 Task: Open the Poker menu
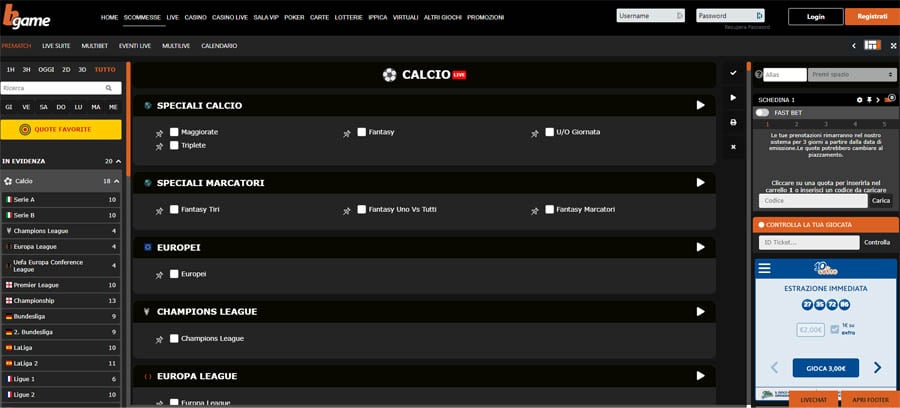pos(294,17)
